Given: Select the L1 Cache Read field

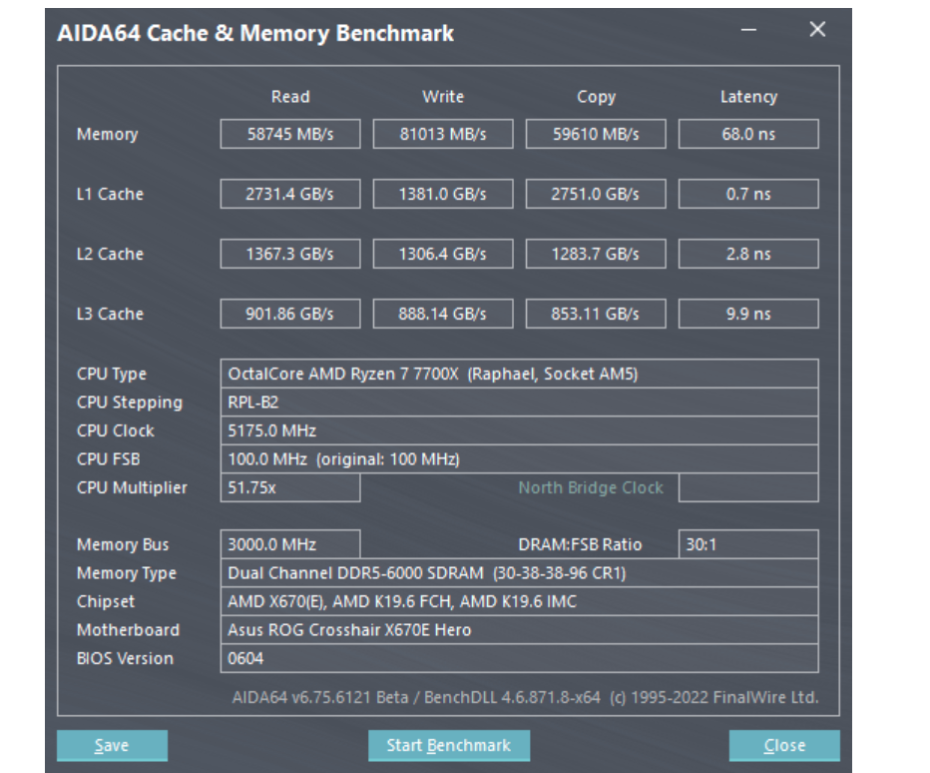Looking at the screenshot, I should pyautogui.click(x=290, y=194).
